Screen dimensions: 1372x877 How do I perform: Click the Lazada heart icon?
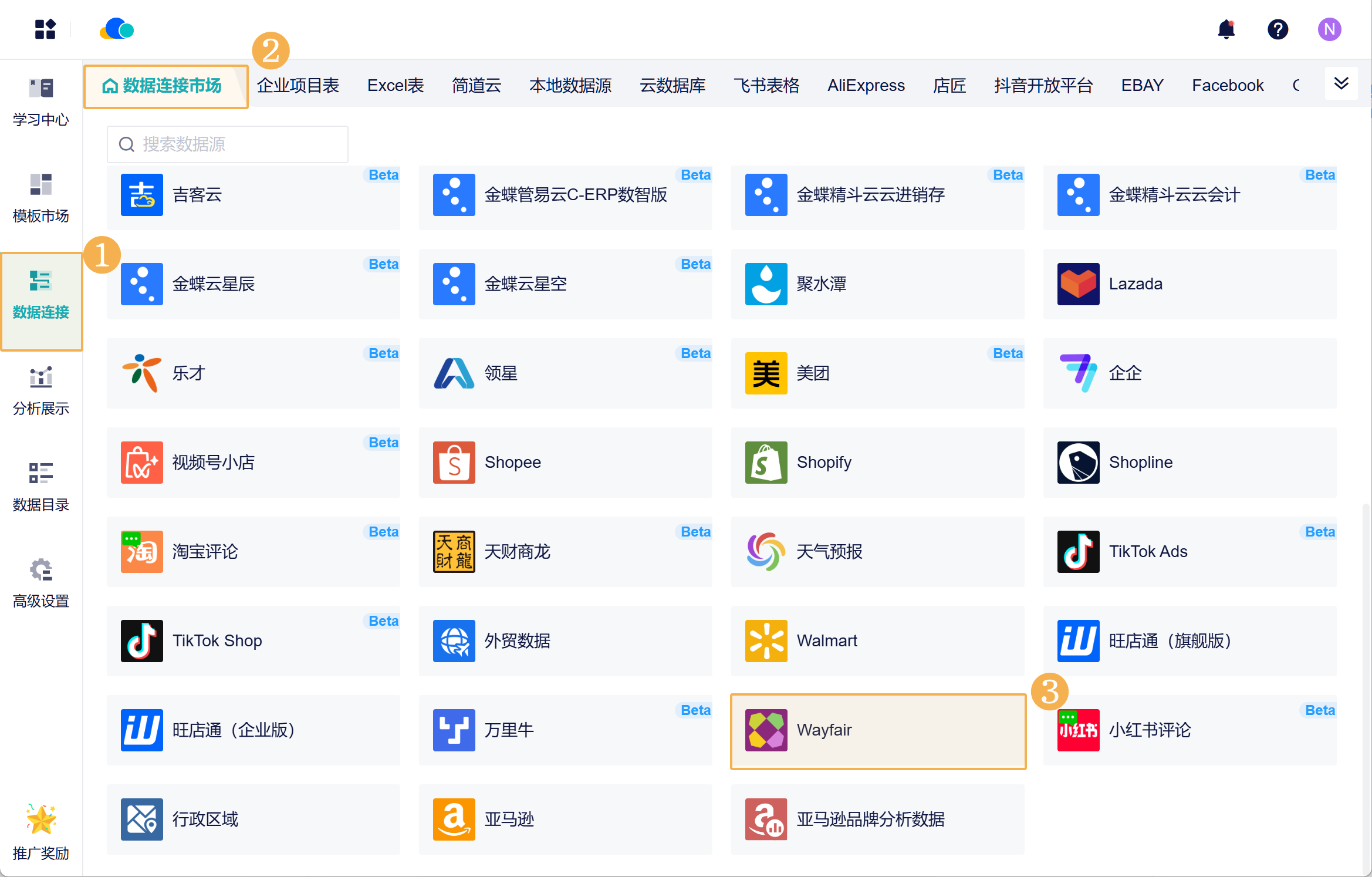[1078, 284]
